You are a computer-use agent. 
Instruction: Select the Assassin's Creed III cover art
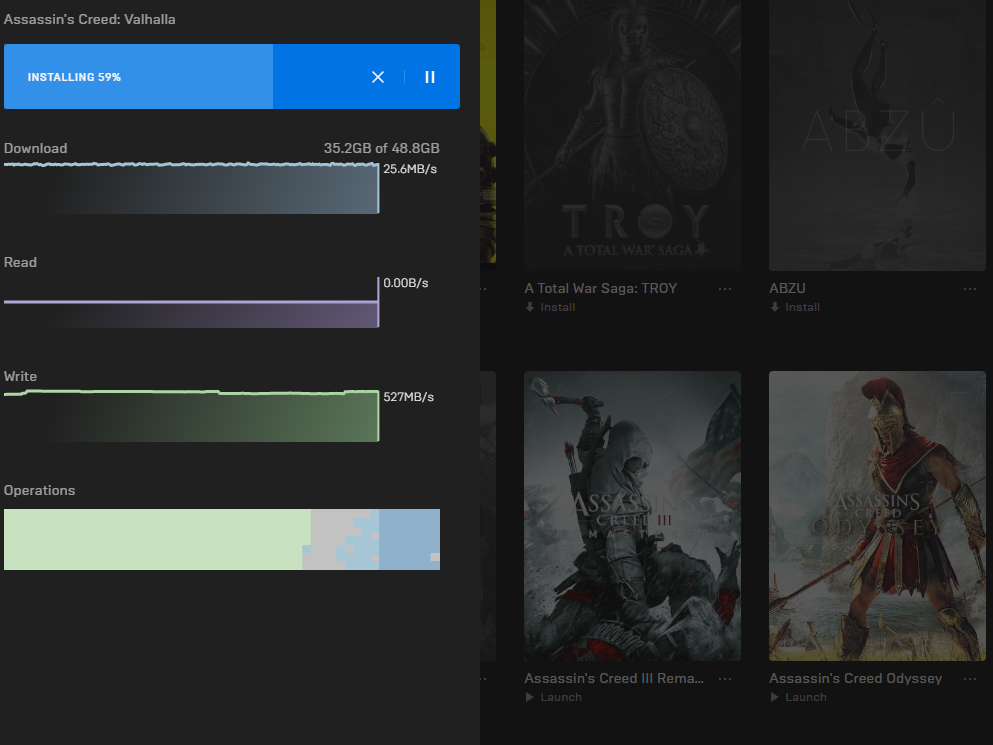click(x=632, y=515)
